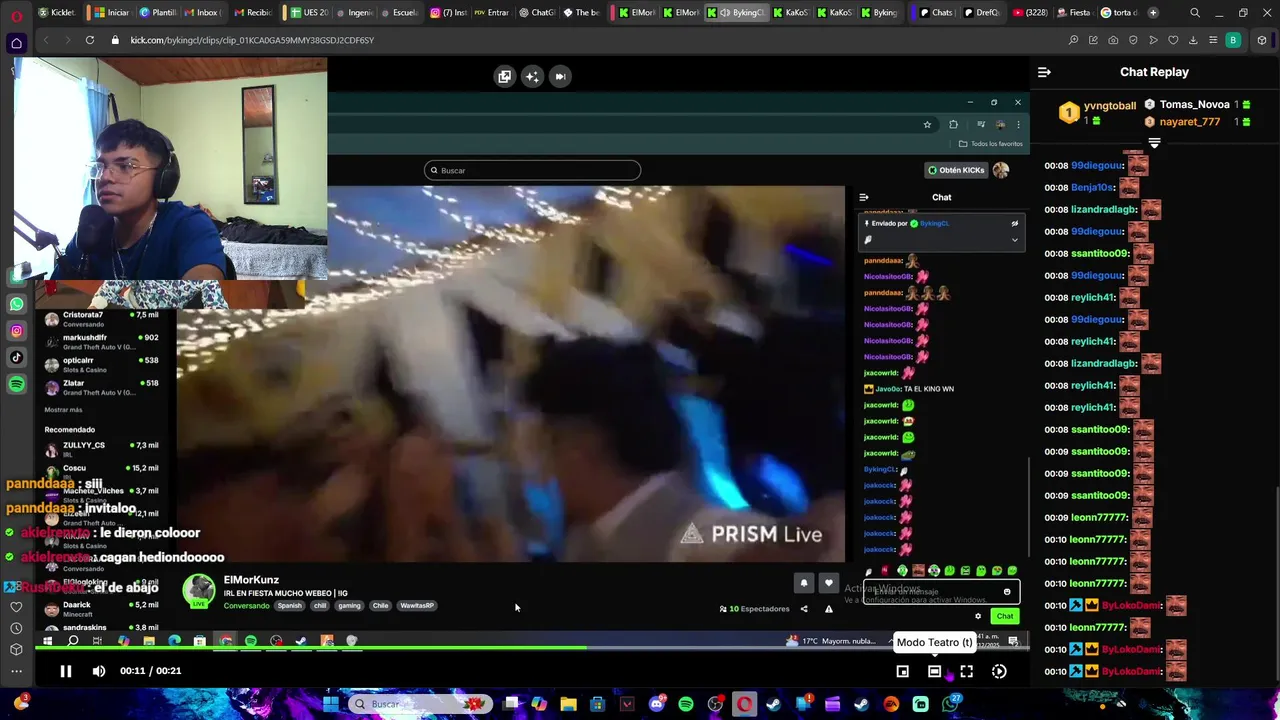The image size is (1280, 720).
Task: Click the Spanish tag under stream title
Action: click(x=289, y=605)
